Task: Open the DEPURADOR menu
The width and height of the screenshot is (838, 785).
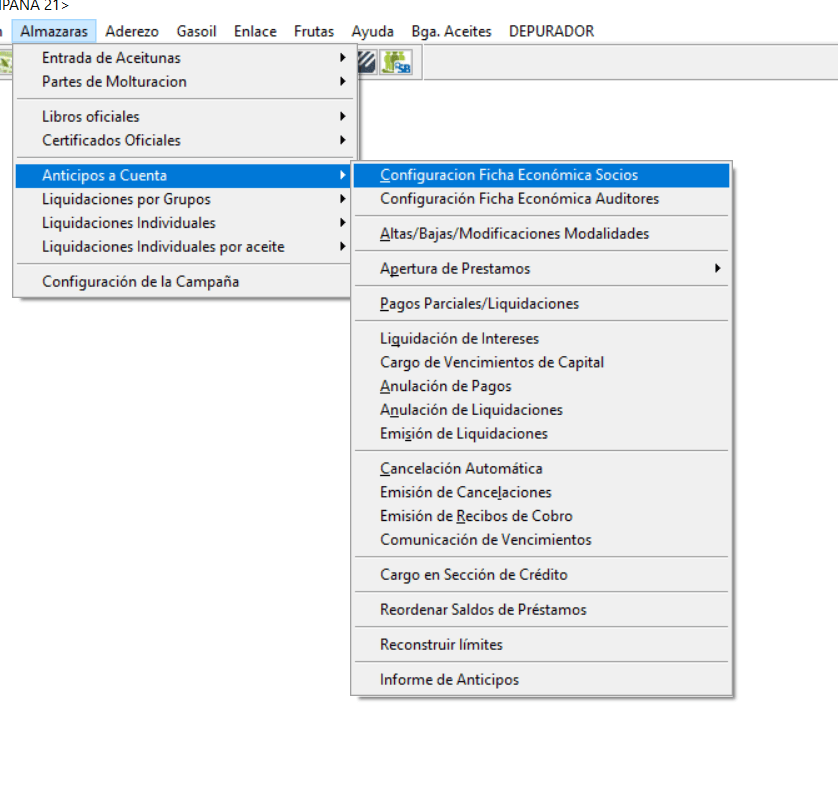Action: (551, 31)
